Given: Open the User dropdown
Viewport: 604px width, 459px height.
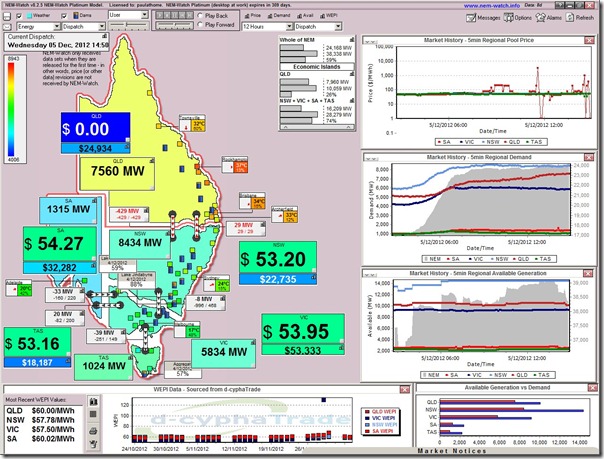Looking at the screenshot, I should click(x=128, y=15).
